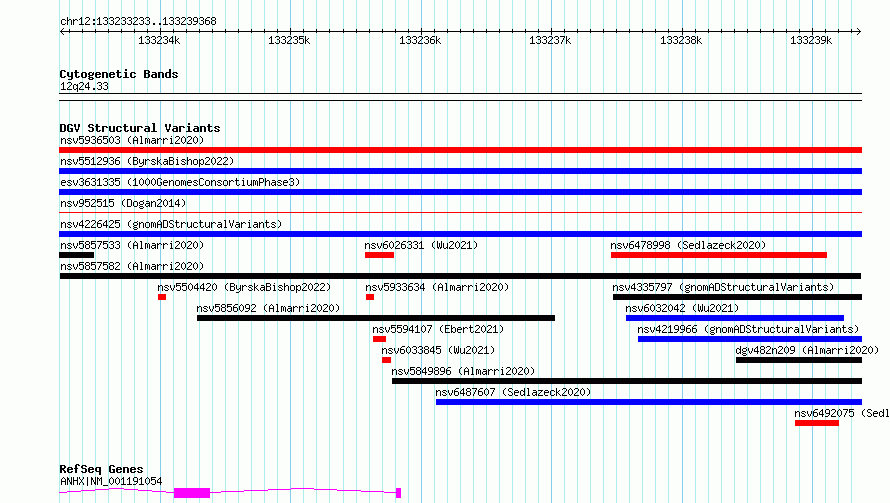Select the black bar under dgv482n209
The width and height of the screenshot is (890, 503).
(x=799, y=360)
